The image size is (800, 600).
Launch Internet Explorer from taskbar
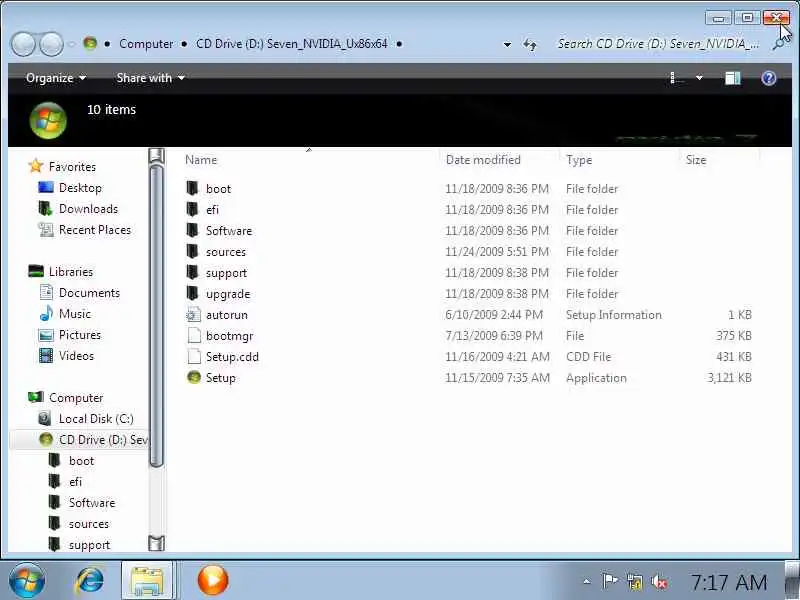90,581
